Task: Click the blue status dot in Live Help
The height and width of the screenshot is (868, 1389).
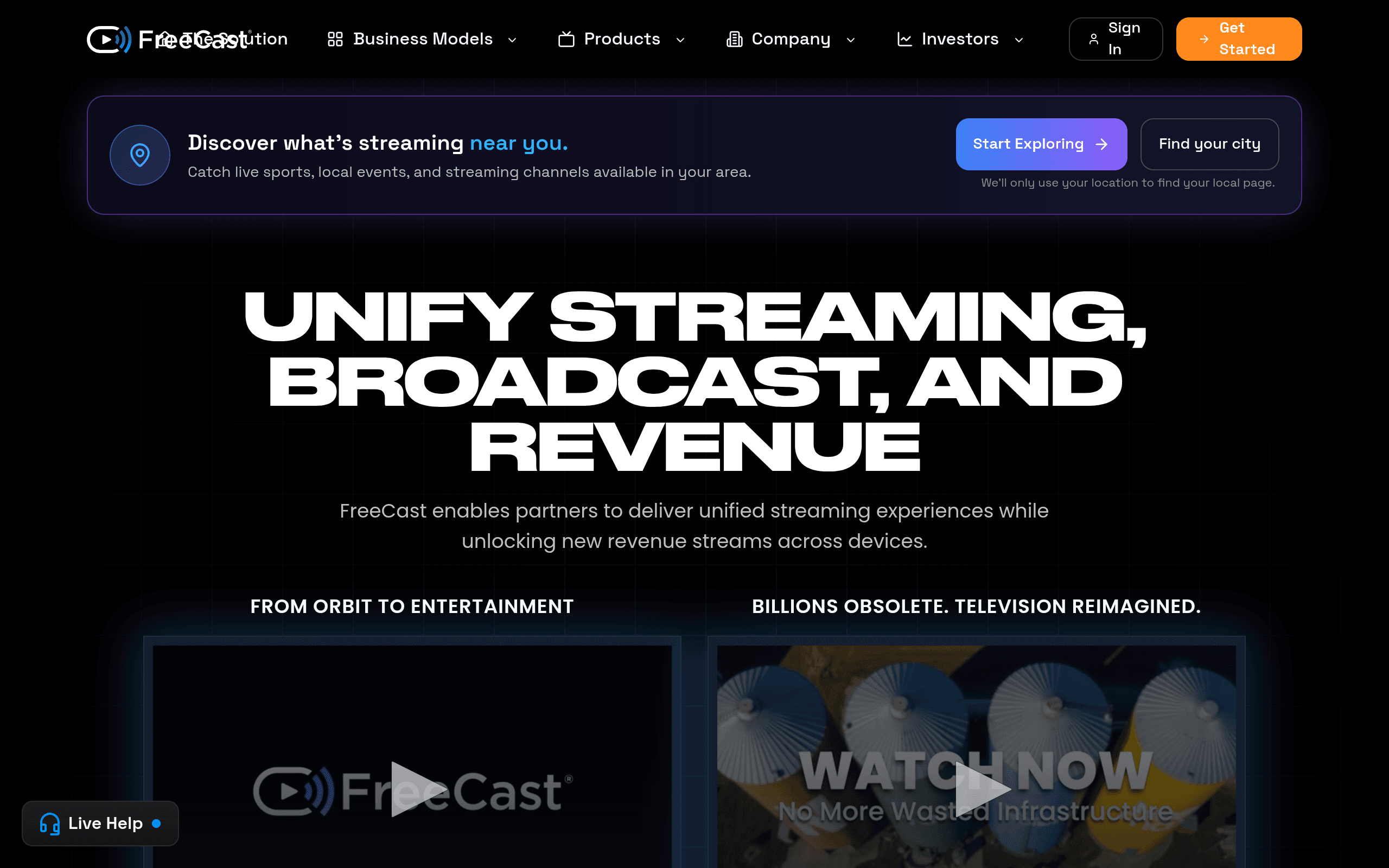Action: point(156,823)
